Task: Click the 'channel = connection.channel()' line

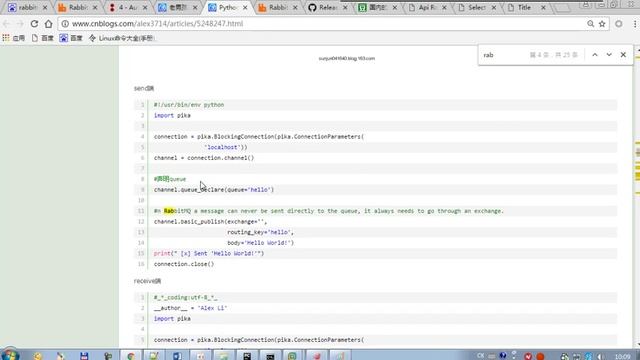Action: [204, 158]
